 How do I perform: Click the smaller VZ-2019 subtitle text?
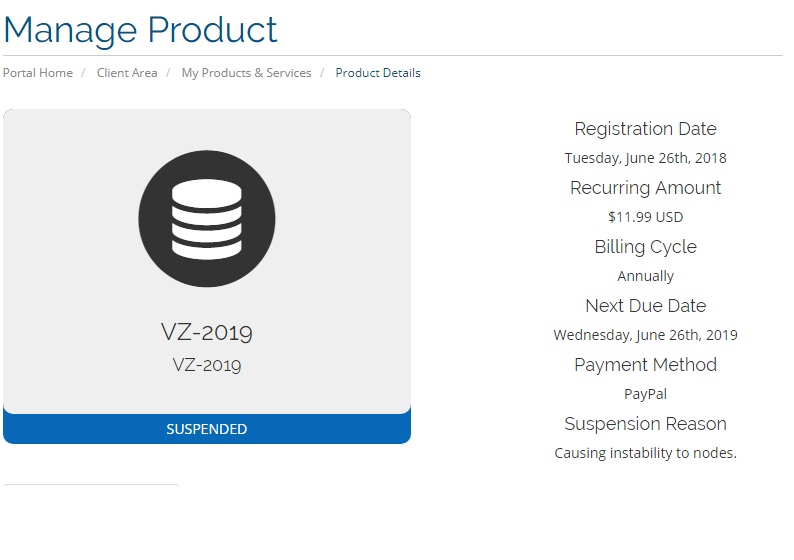207,365
